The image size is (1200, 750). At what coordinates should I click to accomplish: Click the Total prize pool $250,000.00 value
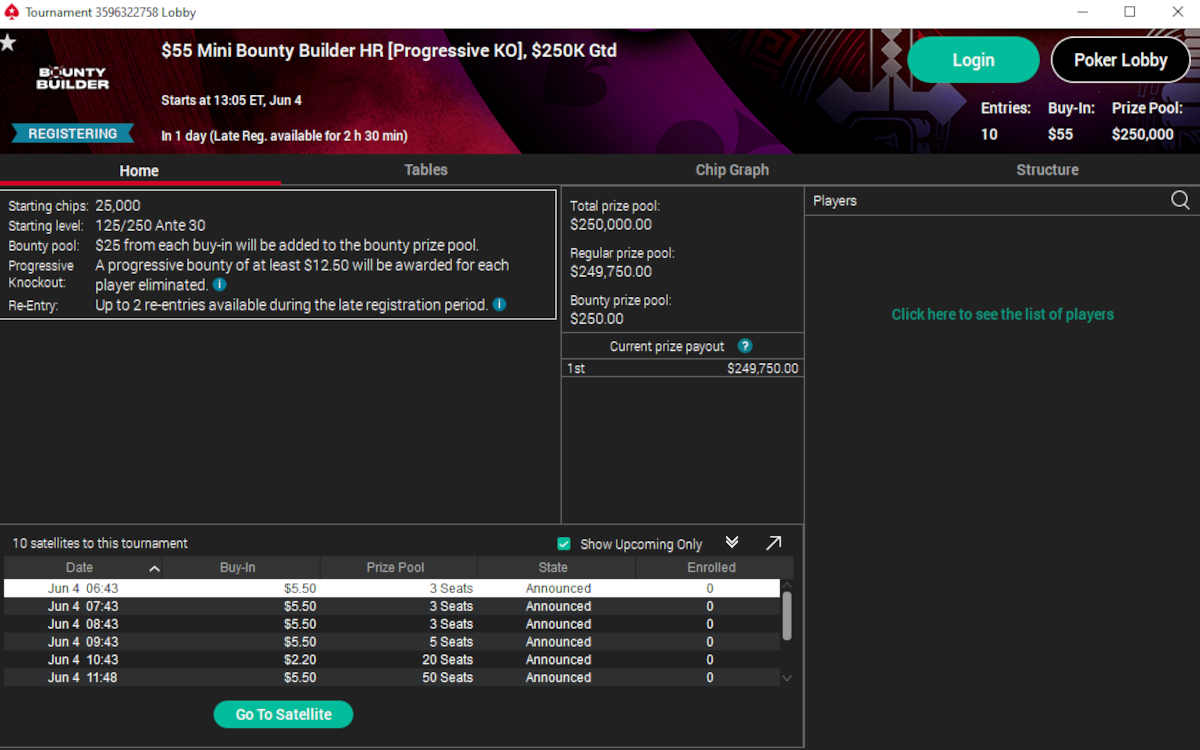click(x=611, y=225)
